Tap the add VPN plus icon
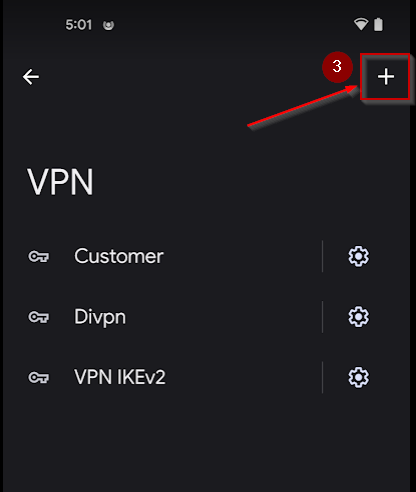The width and height of the screenshot is (416, 492). [x=386, y=77]
